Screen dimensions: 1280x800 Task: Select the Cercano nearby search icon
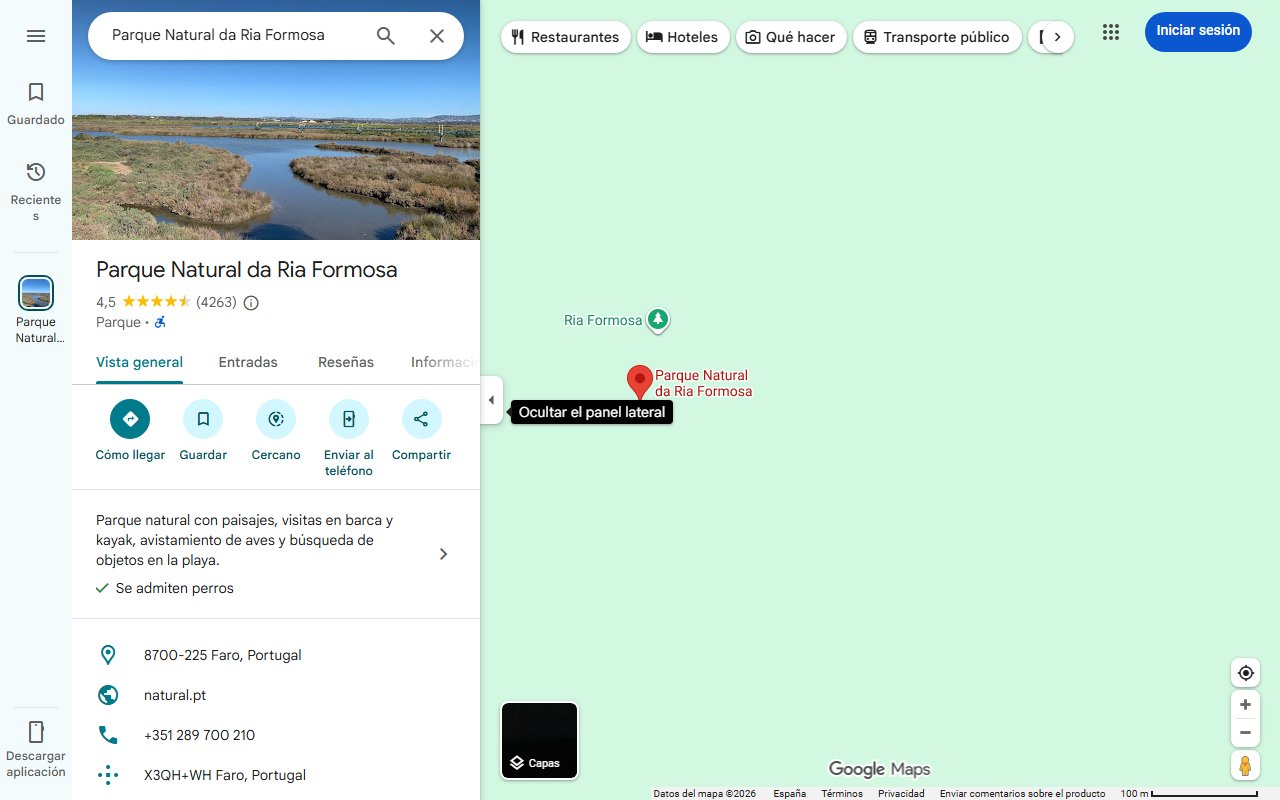point(276,419)
